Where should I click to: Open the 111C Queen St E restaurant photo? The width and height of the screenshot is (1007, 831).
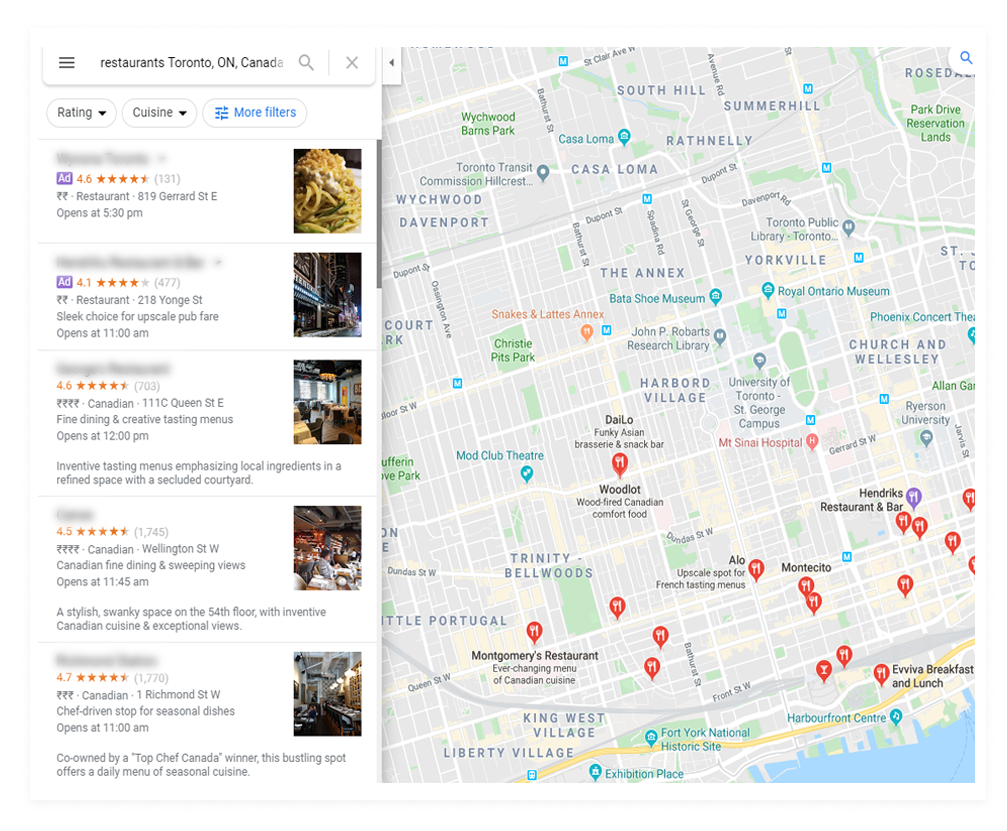(x=328, y=402)
